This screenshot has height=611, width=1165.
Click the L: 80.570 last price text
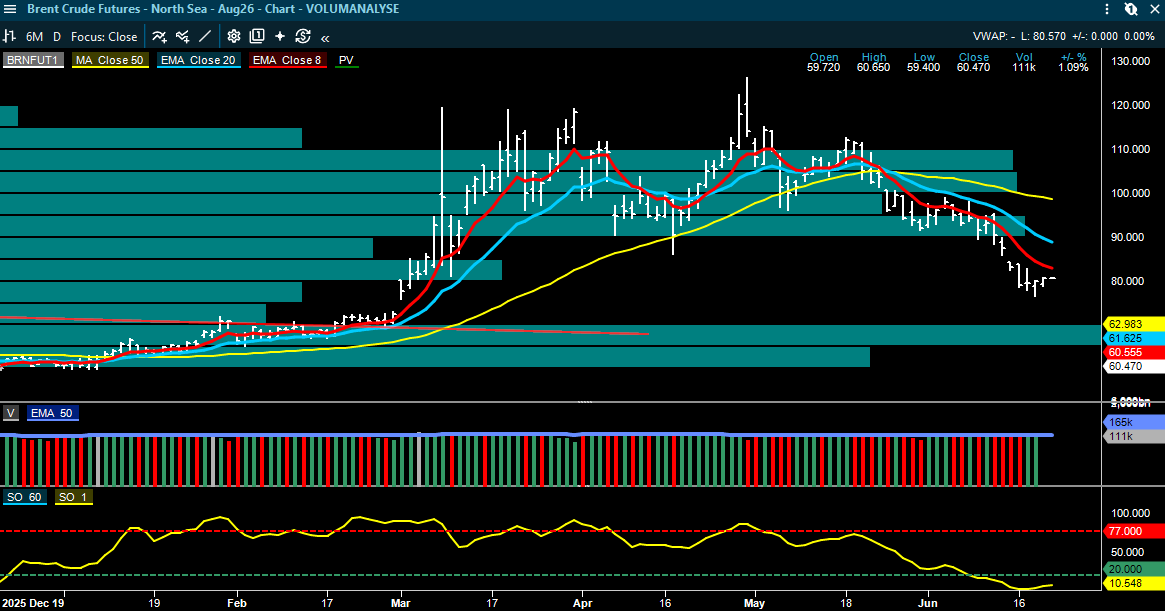(x=1043, y=36)
